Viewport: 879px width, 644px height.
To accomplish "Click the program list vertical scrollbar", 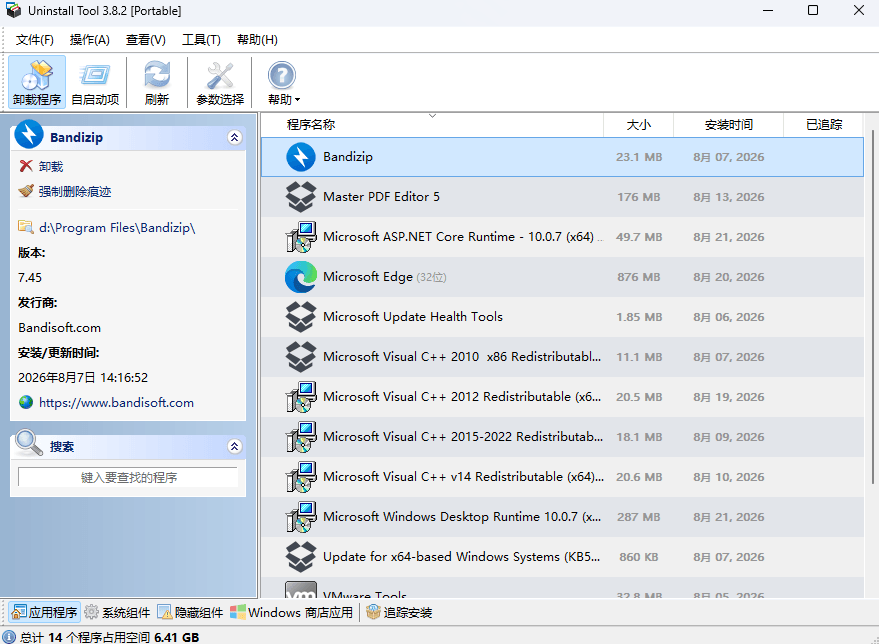I will tap(872, 307).
